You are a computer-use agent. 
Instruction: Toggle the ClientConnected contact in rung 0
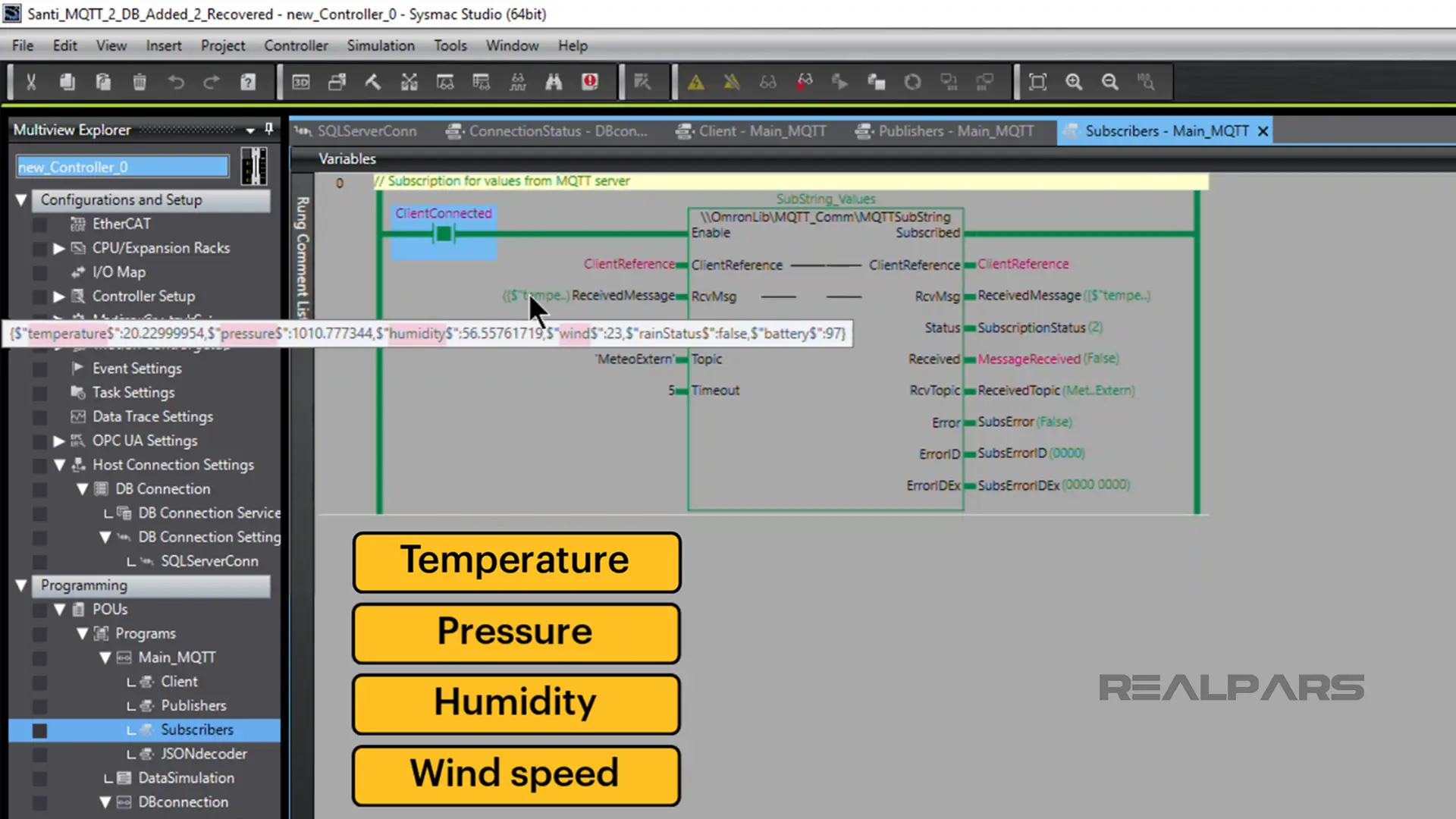point(444,234)
